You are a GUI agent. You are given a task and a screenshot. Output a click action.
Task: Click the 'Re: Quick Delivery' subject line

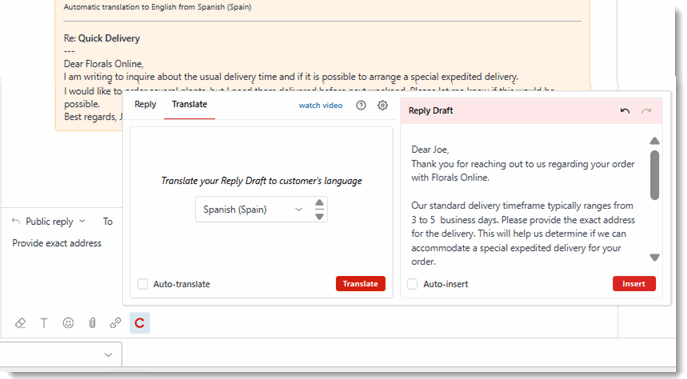[102, 39]
